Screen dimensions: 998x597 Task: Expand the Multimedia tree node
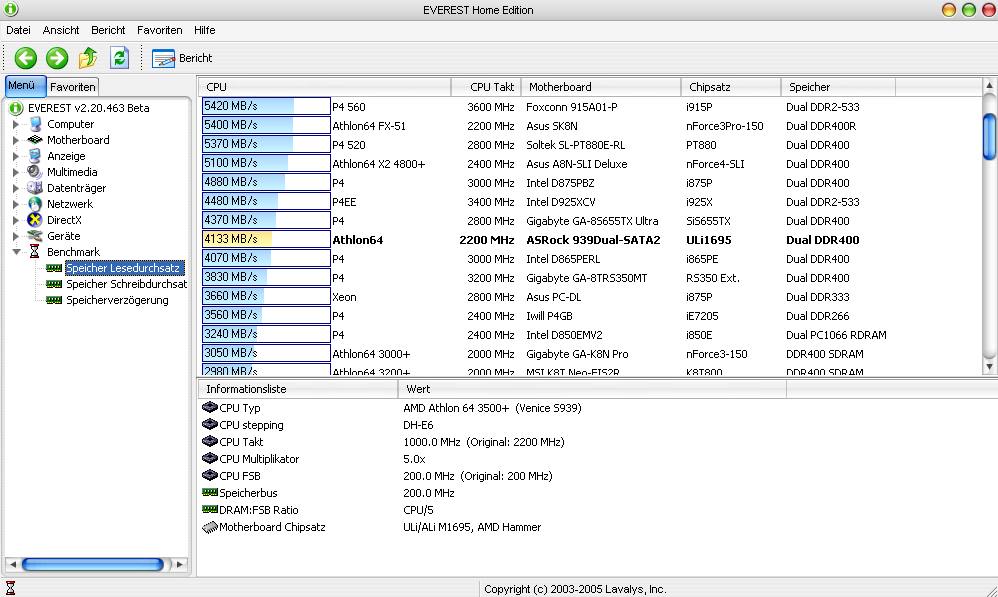[15, 172]
